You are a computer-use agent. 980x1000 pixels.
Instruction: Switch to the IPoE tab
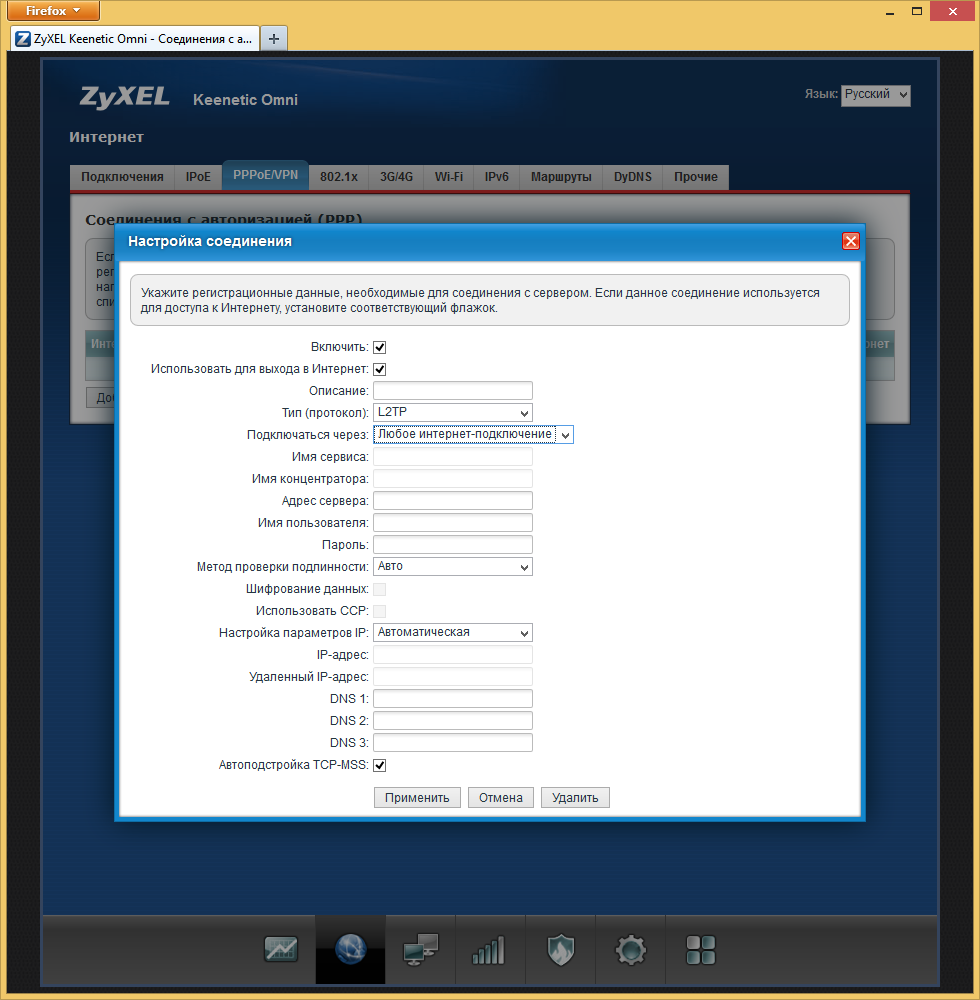coord(198,177)
